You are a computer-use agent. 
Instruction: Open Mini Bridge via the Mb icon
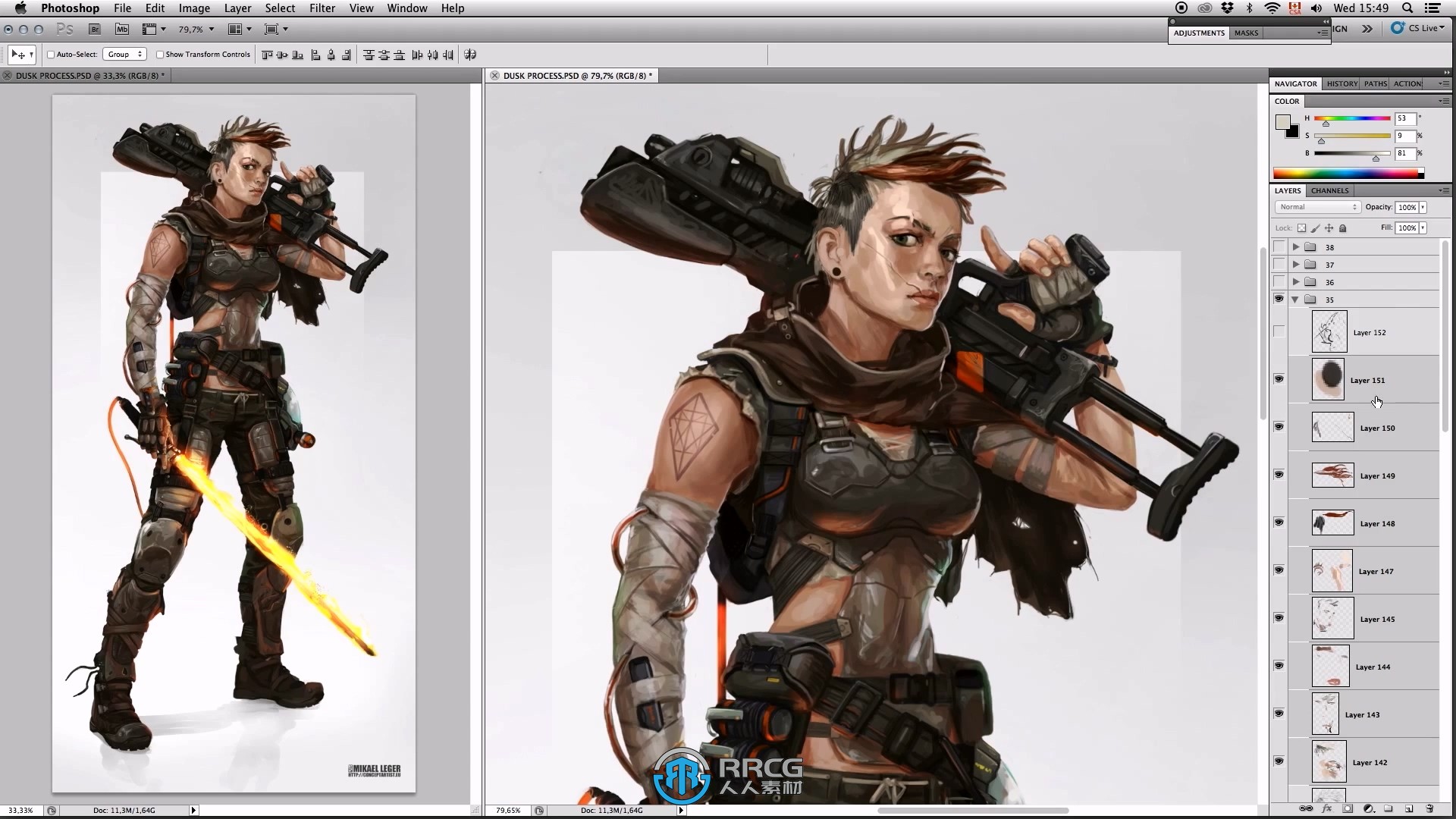(x=122, y=30)
